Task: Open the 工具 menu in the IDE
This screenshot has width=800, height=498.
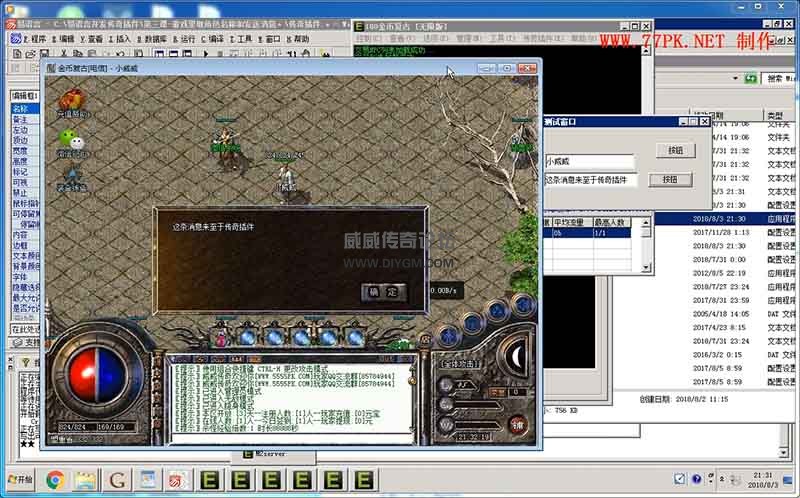Action: (x=241, y=39)
